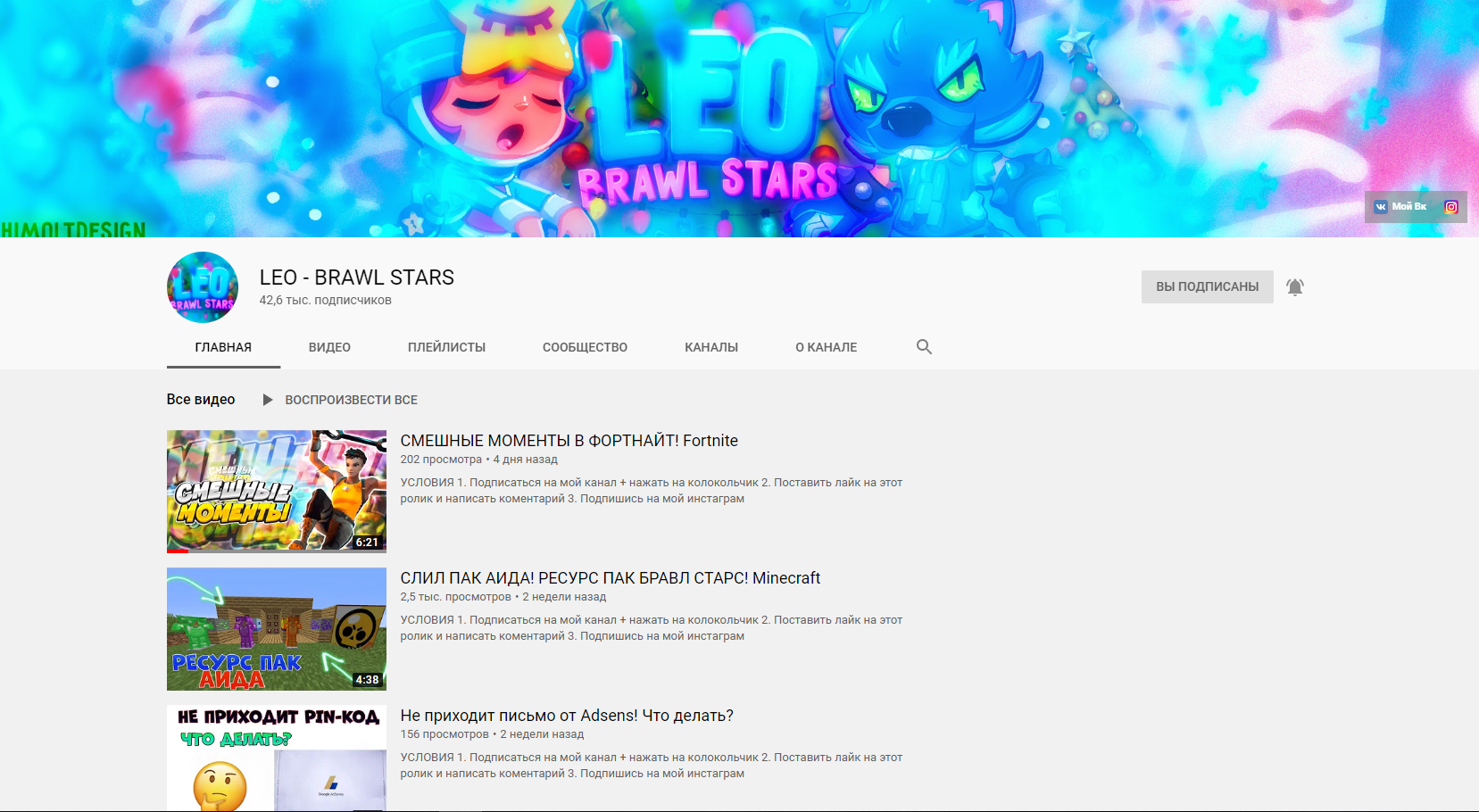Click 156 просмотров metadata text
The image size is (1479, 812).
(445, 734)
